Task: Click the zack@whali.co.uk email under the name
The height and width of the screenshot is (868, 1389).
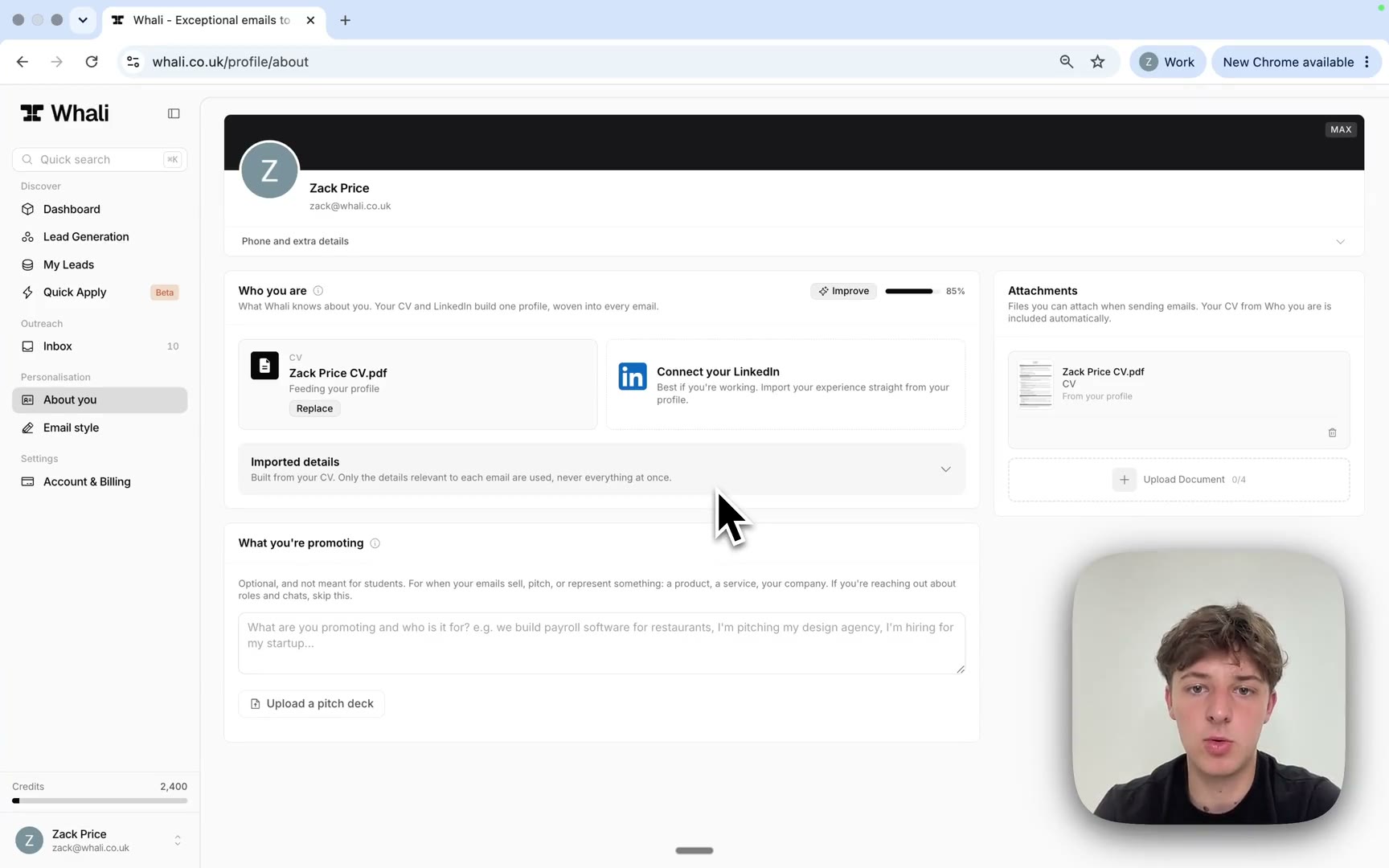Action: point(350,207)
